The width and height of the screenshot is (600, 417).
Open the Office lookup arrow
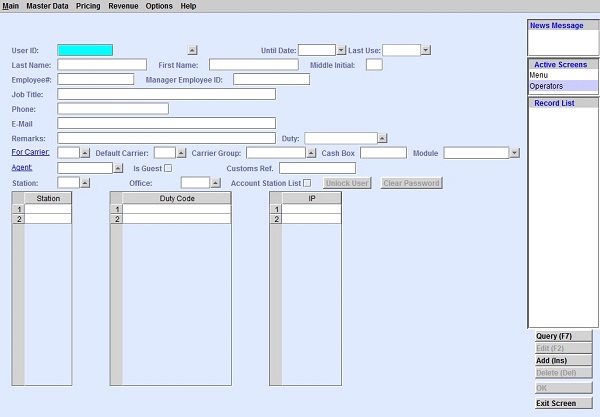216,183
